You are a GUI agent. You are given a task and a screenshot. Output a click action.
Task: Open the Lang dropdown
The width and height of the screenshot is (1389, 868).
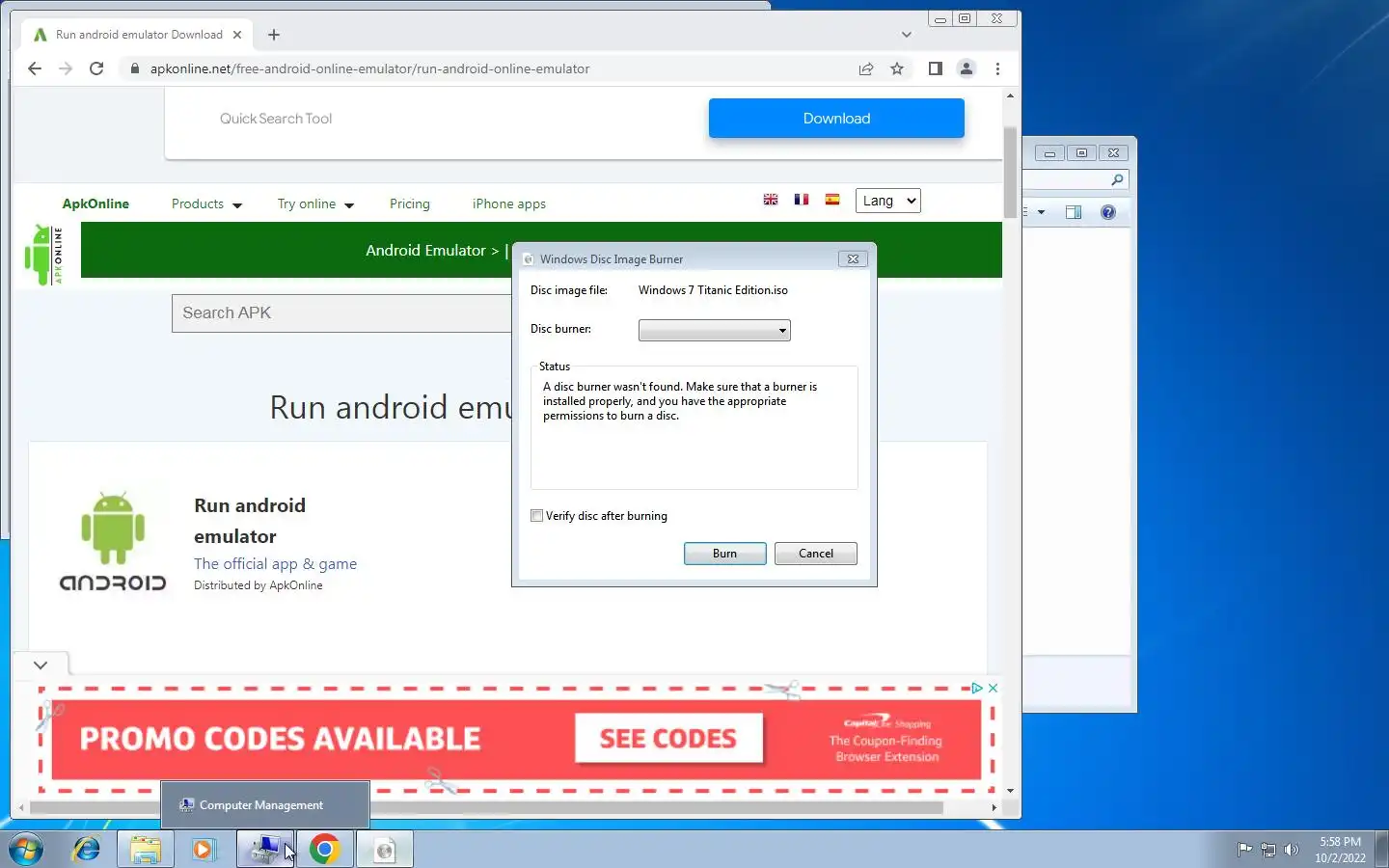(887, 201)
